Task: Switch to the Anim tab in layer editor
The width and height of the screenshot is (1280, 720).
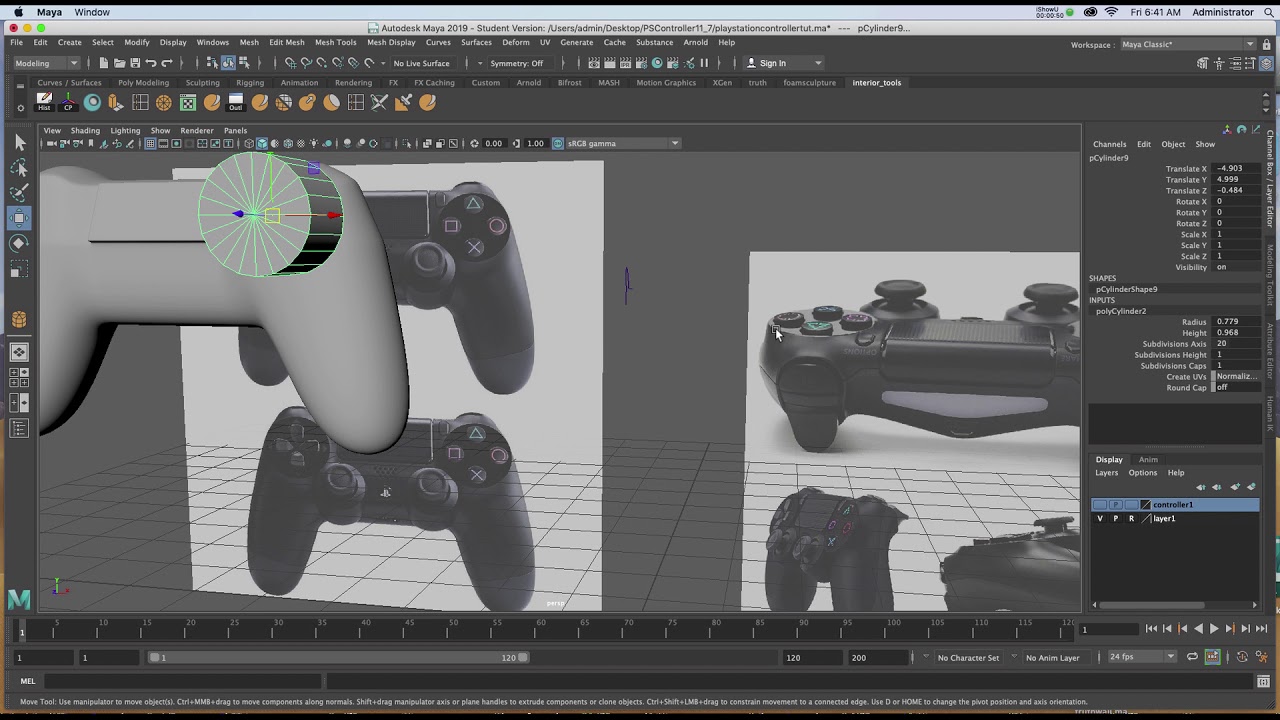Action: [1148, 459]
